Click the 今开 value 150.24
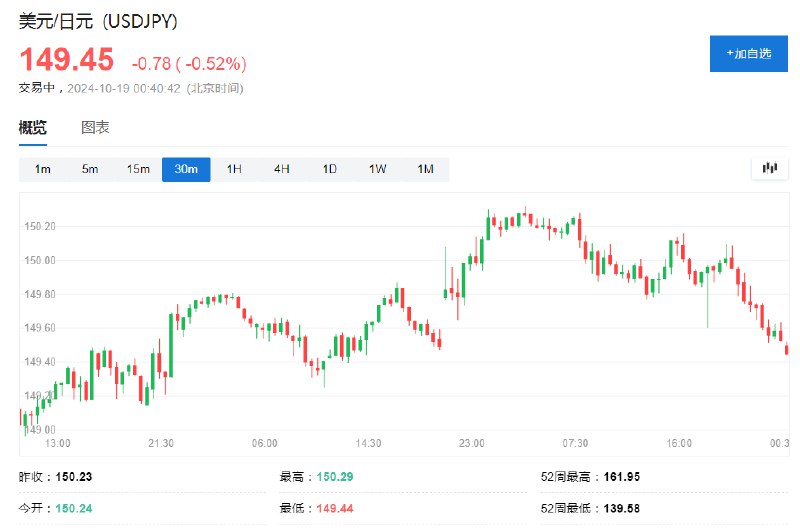Viewport: 800px width, 530px height. [x=73, y=509]
